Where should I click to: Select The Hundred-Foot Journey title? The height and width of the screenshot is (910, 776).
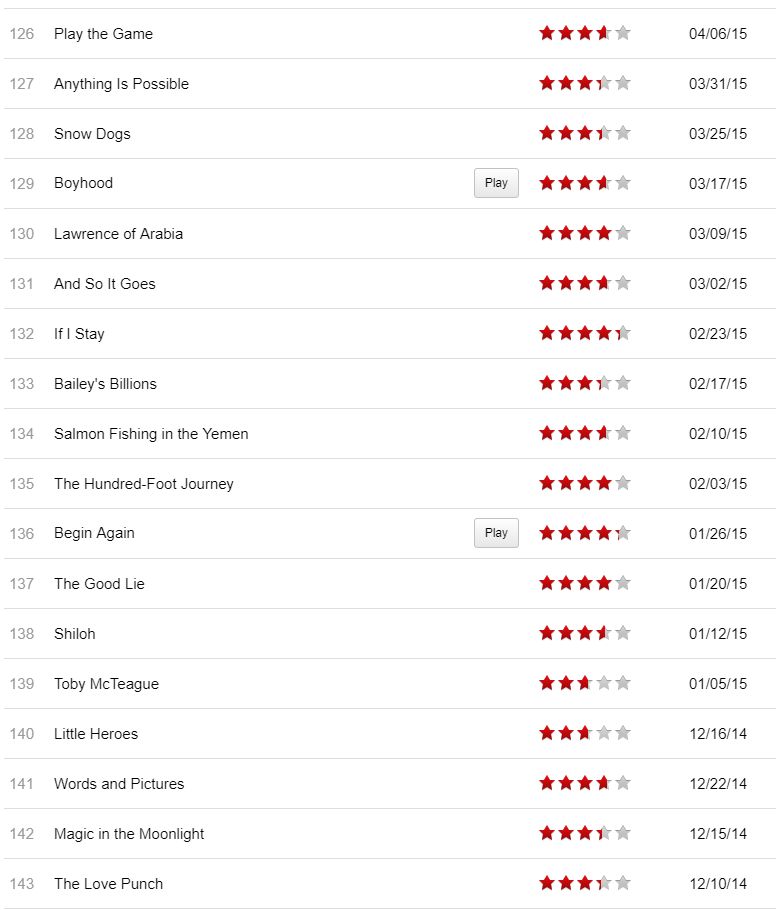143,484
